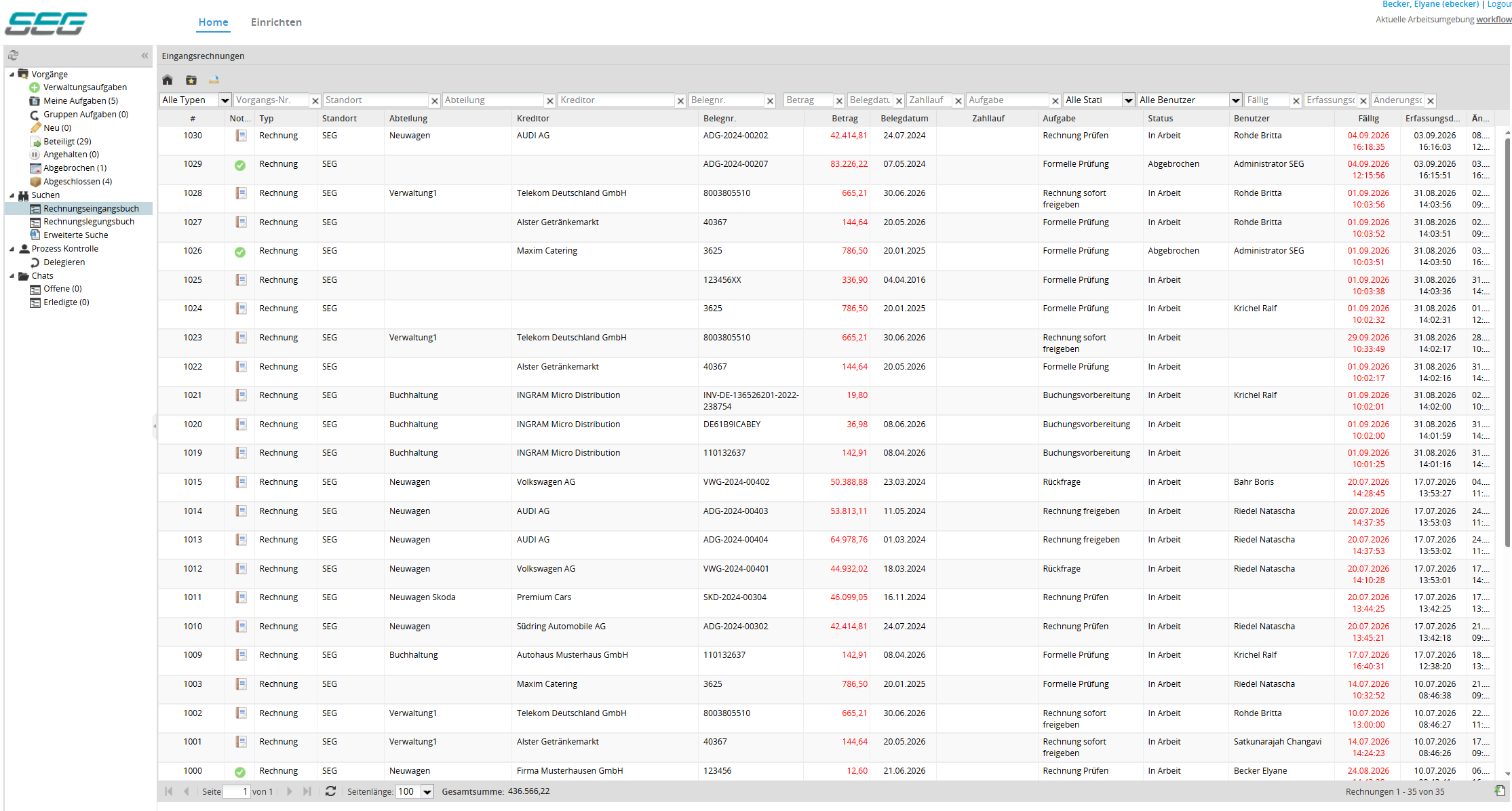1512x811 pixels.
Task: Click the export icon at bottom right
Action: tap(1500, 791)
